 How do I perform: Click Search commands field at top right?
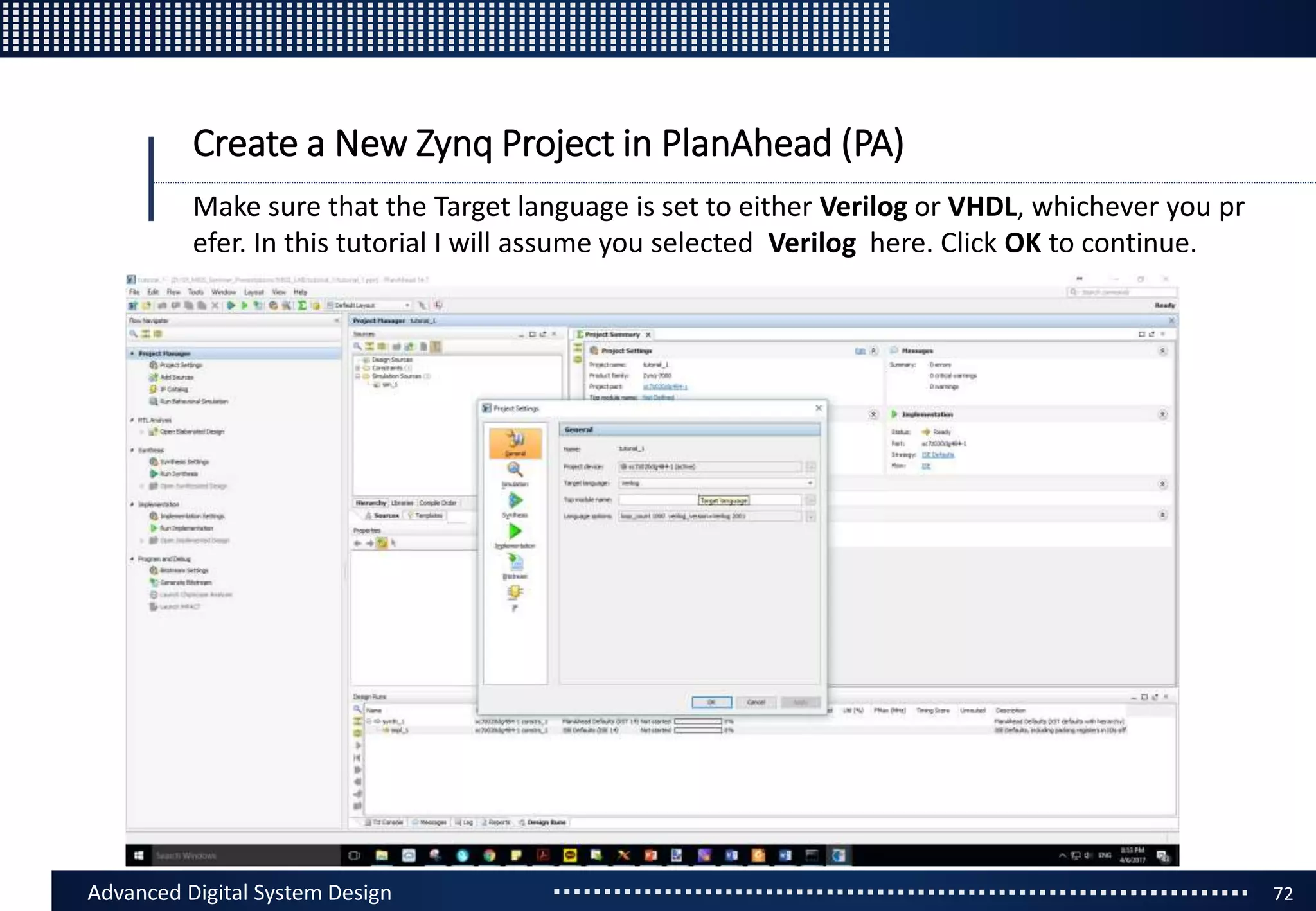point(1121,292)
